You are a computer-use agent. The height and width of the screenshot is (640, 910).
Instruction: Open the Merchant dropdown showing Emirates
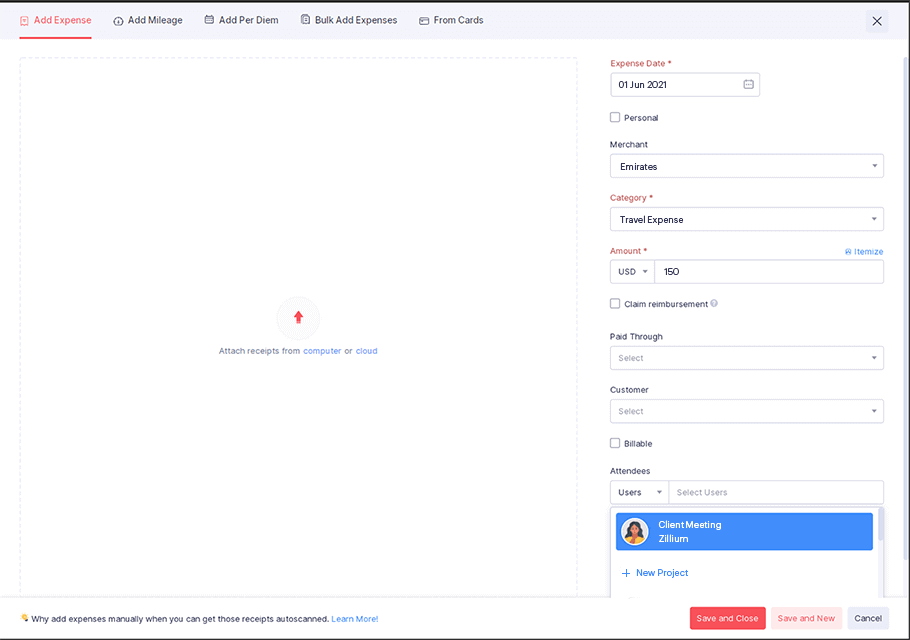[x=746, y=165]
